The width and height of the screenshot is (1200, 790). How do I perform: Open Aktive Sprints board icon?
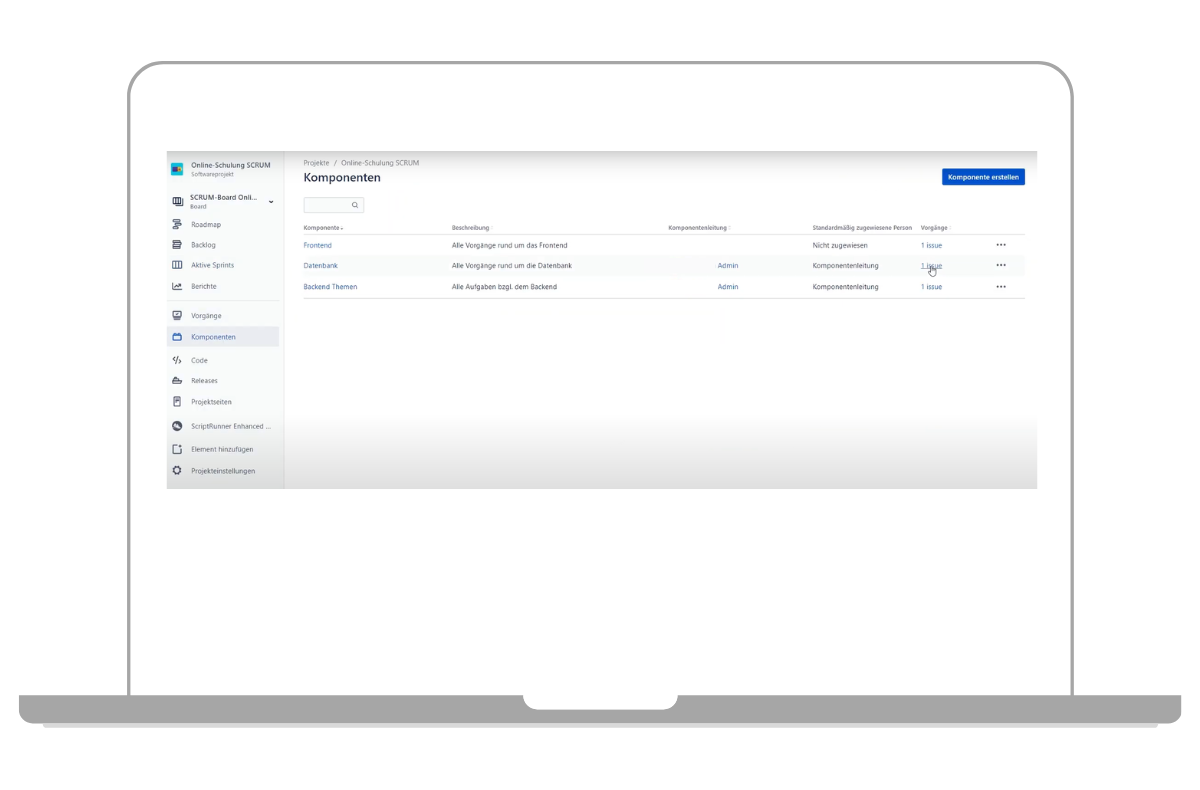point(177,265)
